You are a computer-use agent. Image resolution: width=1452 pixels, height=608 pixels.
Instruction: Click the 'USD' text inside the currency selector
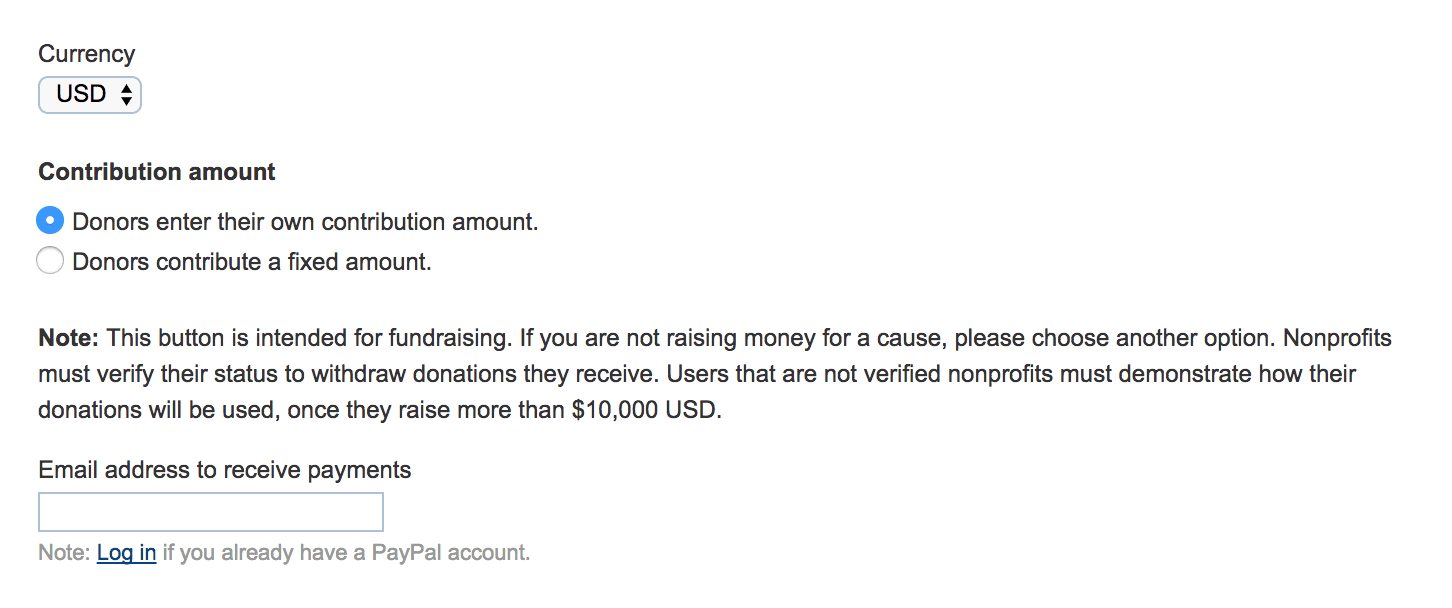pos(81,95)
